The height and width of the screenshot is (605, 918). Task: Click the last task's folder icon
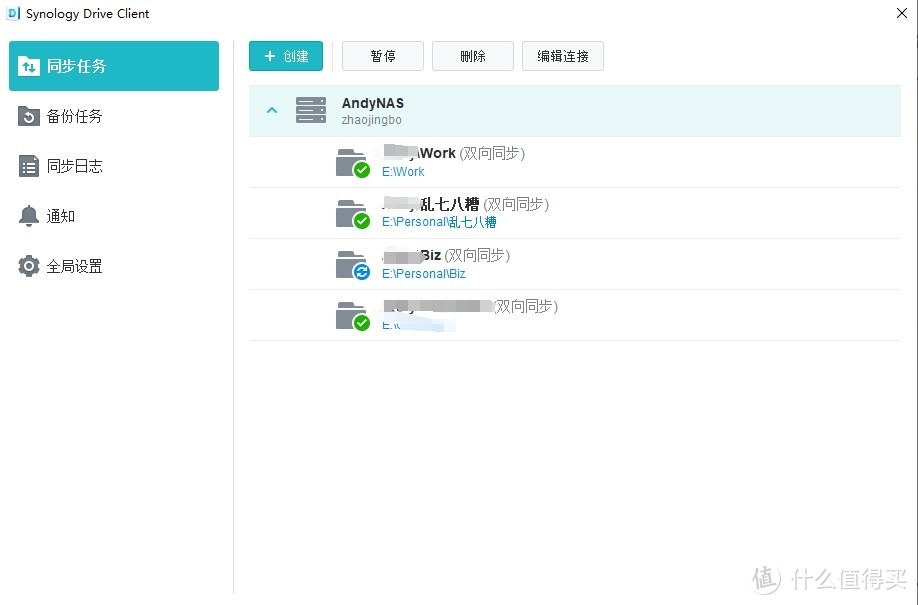352,315
